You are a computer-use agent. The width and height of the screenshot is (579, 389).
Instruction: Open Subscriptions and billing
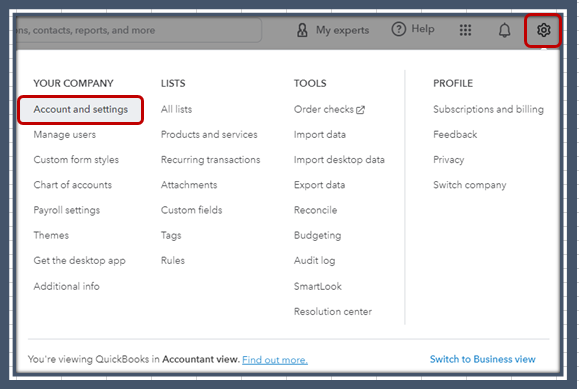pos(489,109)
